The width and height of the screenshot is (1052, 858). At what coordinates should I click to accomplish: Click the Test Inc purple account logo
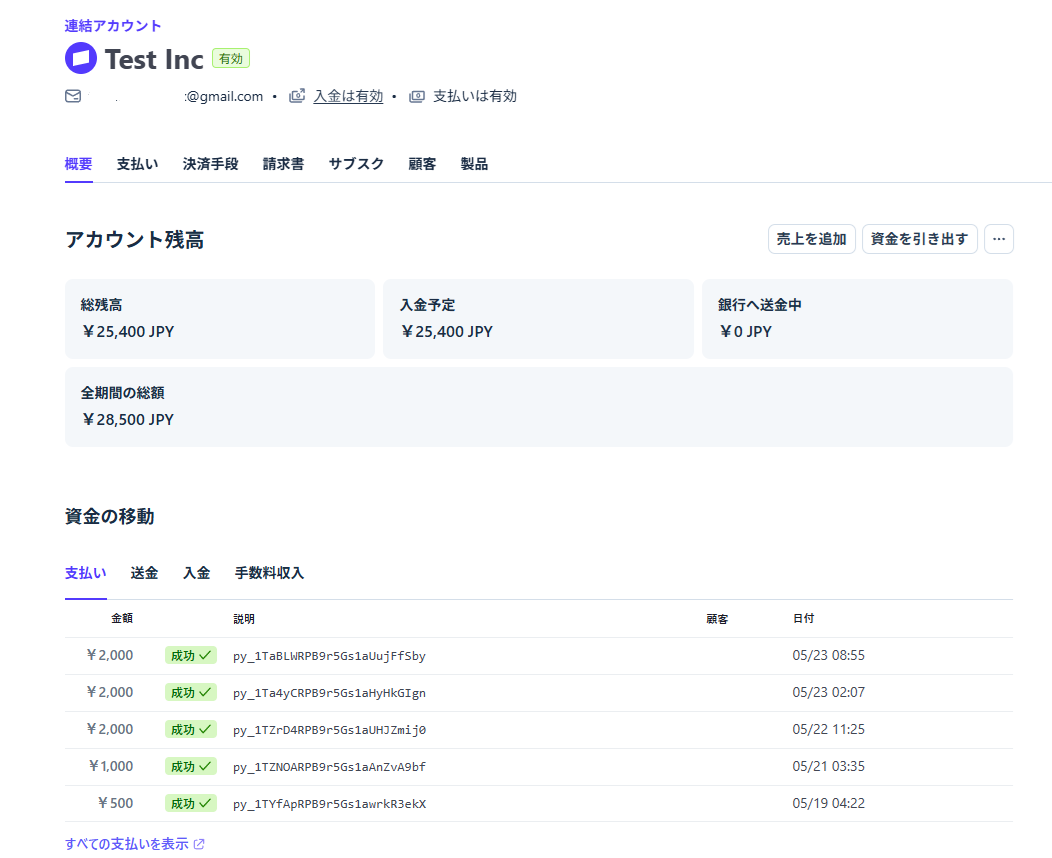pos(81,58)
